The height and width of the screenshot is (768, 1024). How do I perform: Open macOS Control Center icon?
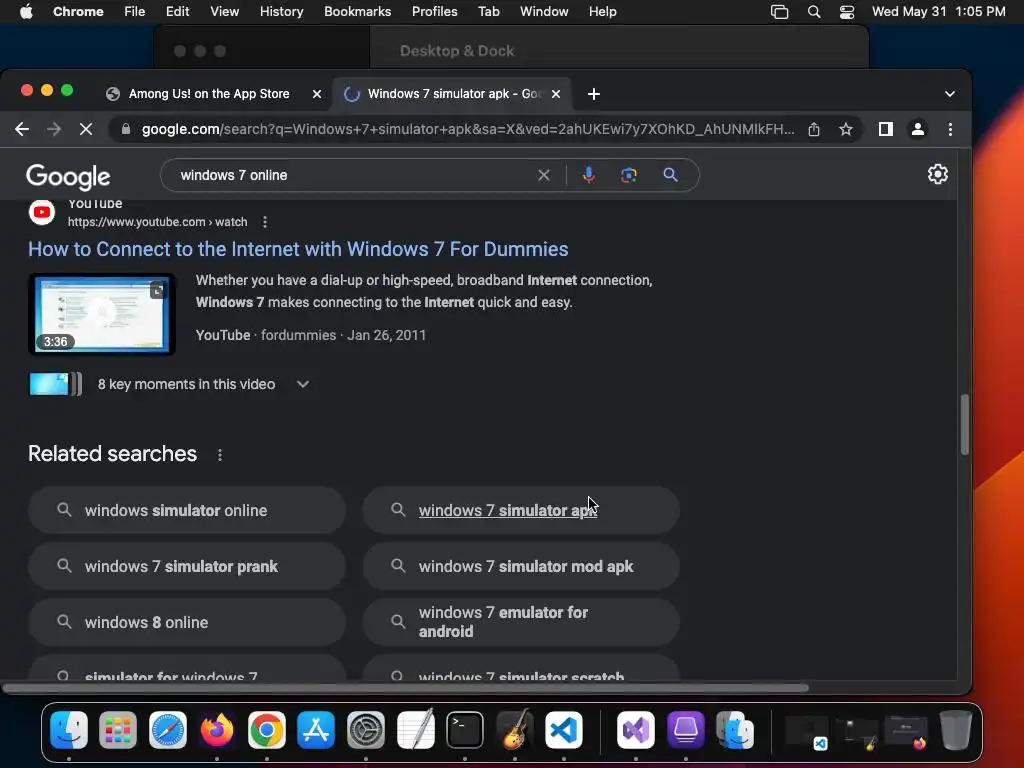click(x=846, y=12)
